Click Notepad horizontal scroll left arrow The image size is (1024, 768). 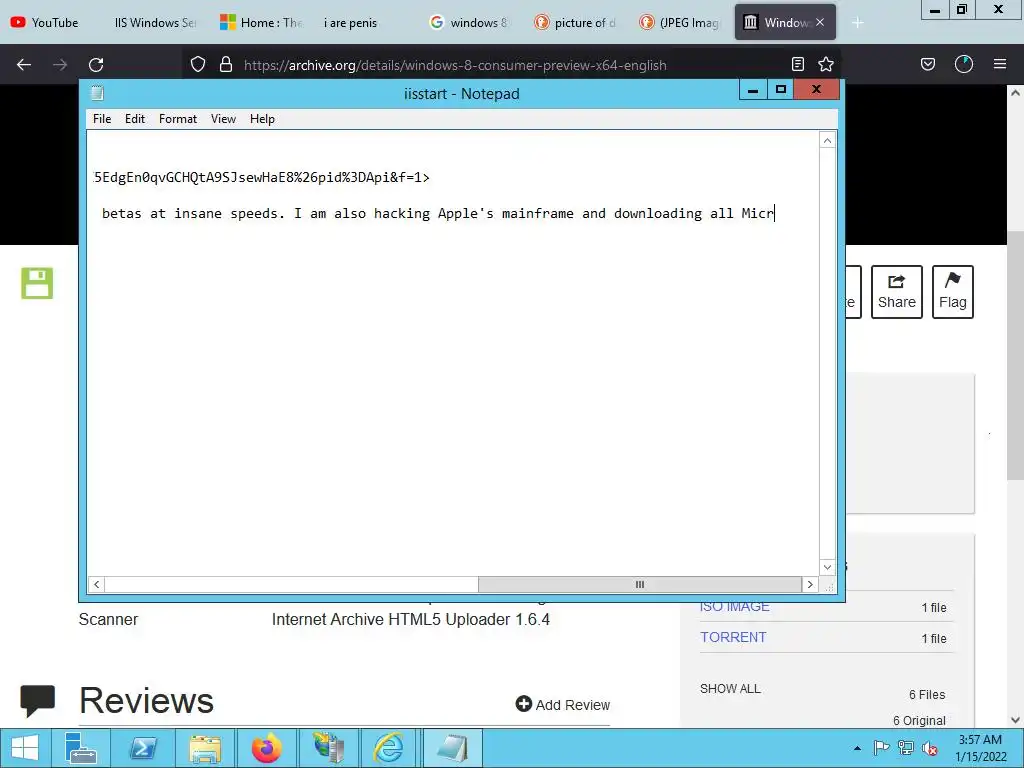point(97,584)
